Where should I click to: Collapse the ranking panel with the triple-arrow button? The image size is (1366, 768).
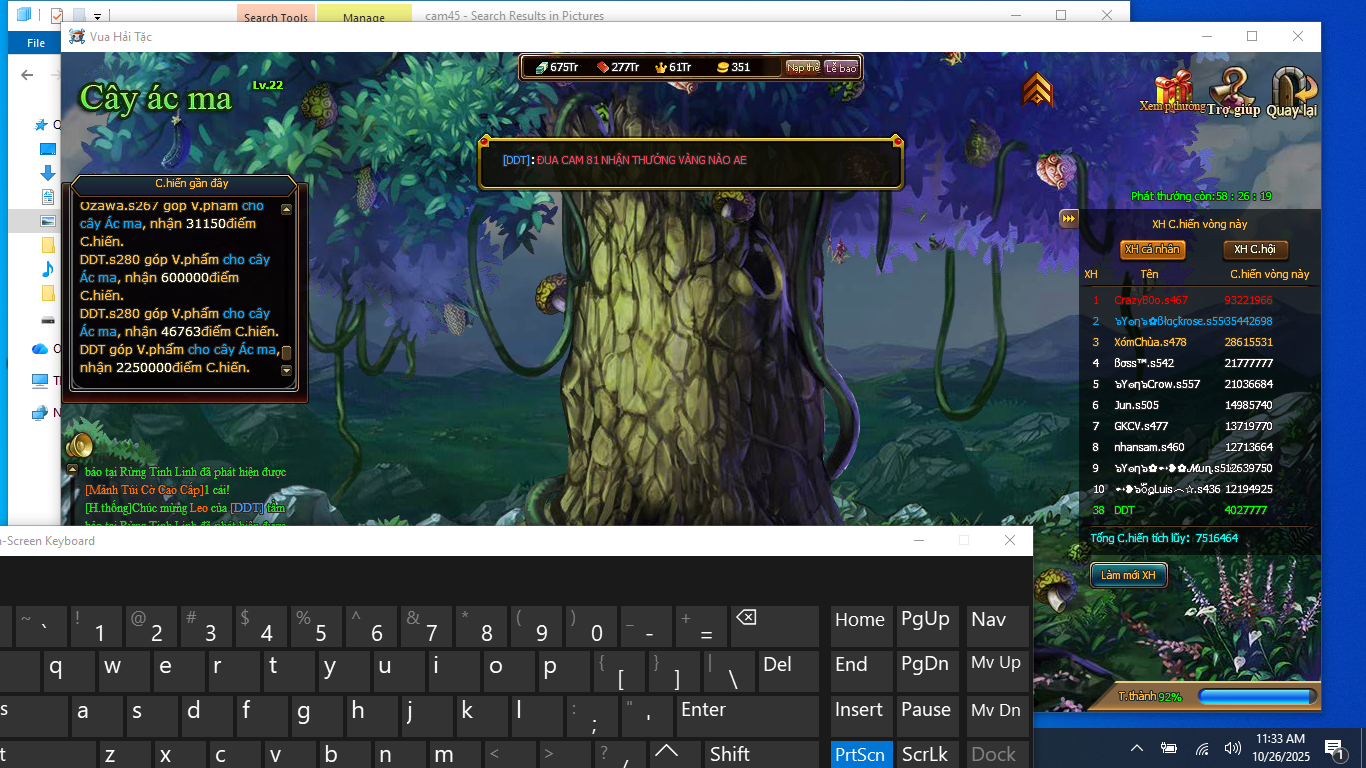[1069, 219]
